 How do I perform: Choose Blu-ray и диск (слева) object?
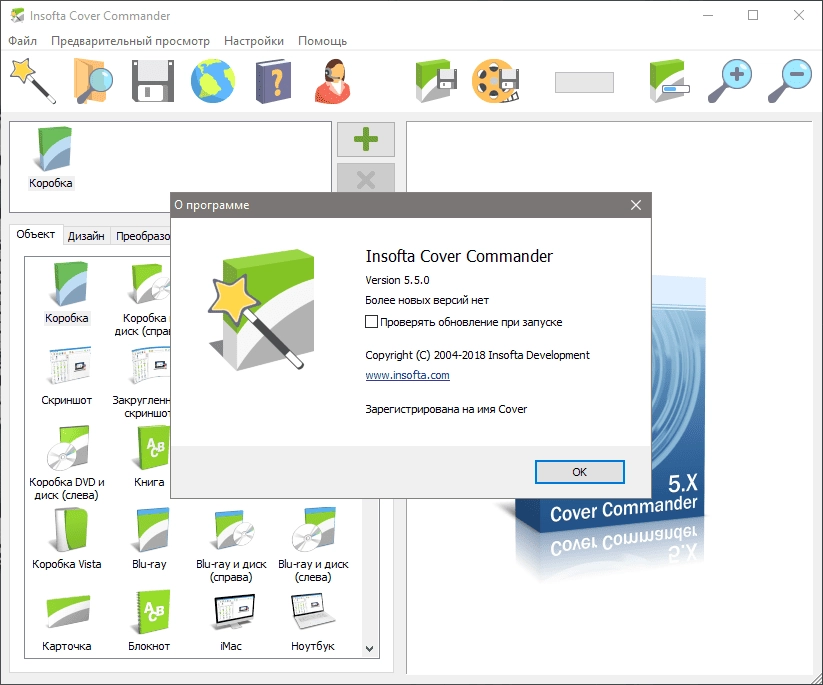[x=313, y=546]
